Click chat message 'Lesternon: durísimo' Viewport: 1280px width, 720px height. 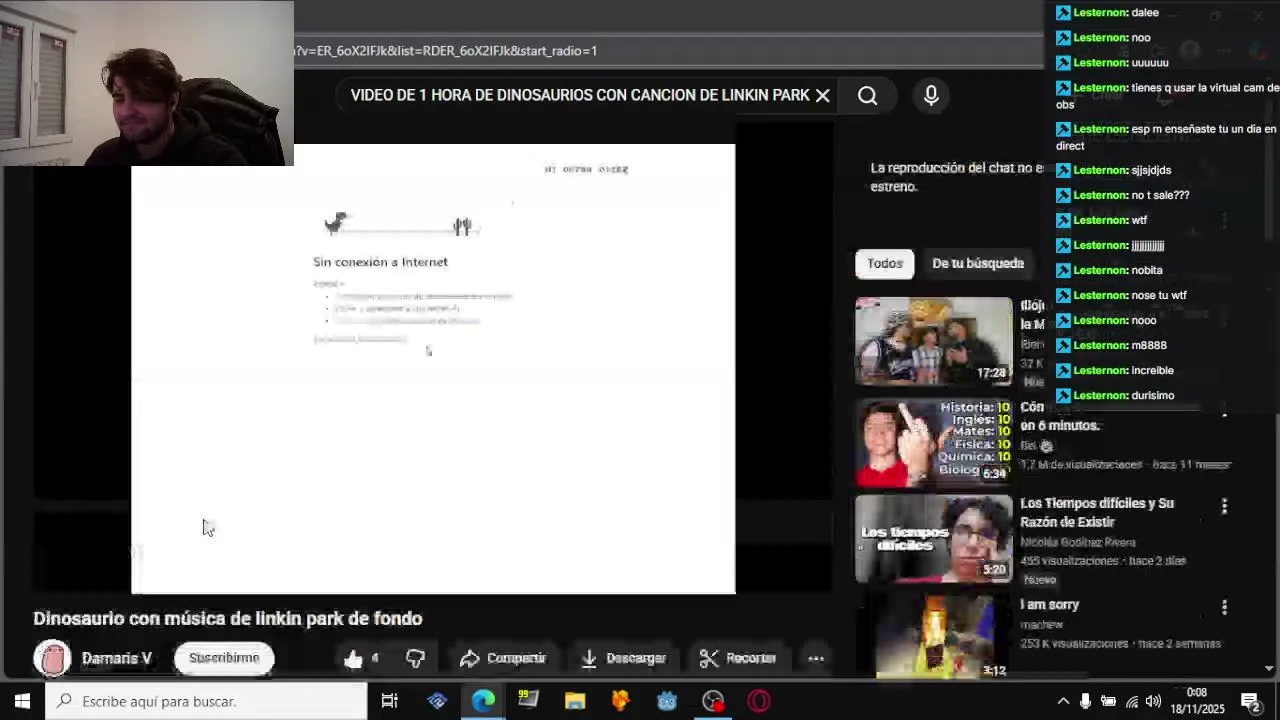click(1115, 395)
